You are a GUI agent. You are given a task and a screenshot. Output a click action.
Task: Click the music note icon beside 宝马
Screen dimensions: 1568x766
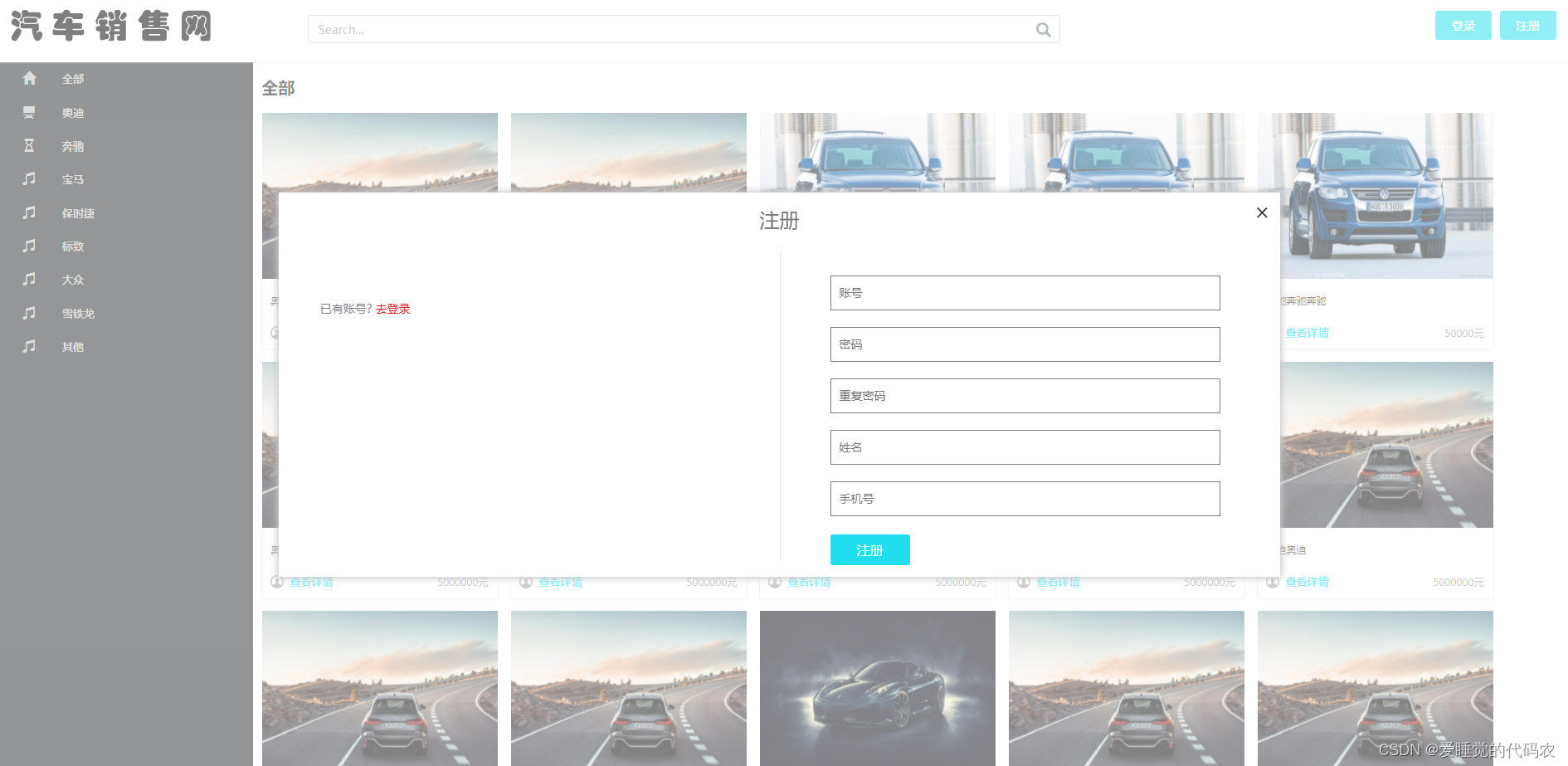point(29,178)
